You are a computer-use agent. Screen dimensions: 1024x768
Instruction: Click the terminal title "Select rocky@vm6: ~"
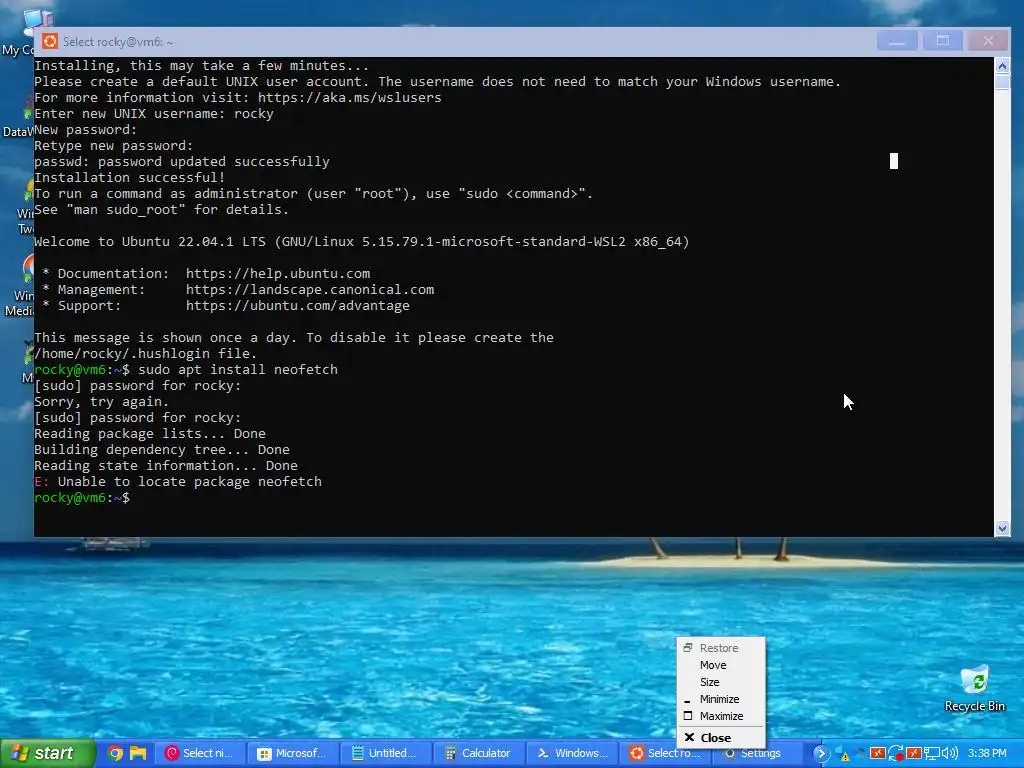click(x=118, y=42)
